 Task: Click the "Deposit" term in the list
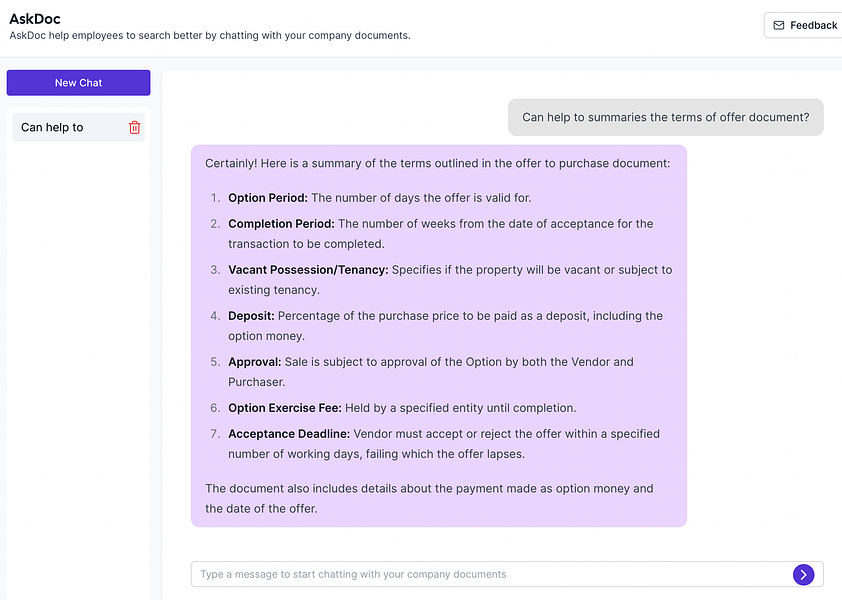(250, 316)
